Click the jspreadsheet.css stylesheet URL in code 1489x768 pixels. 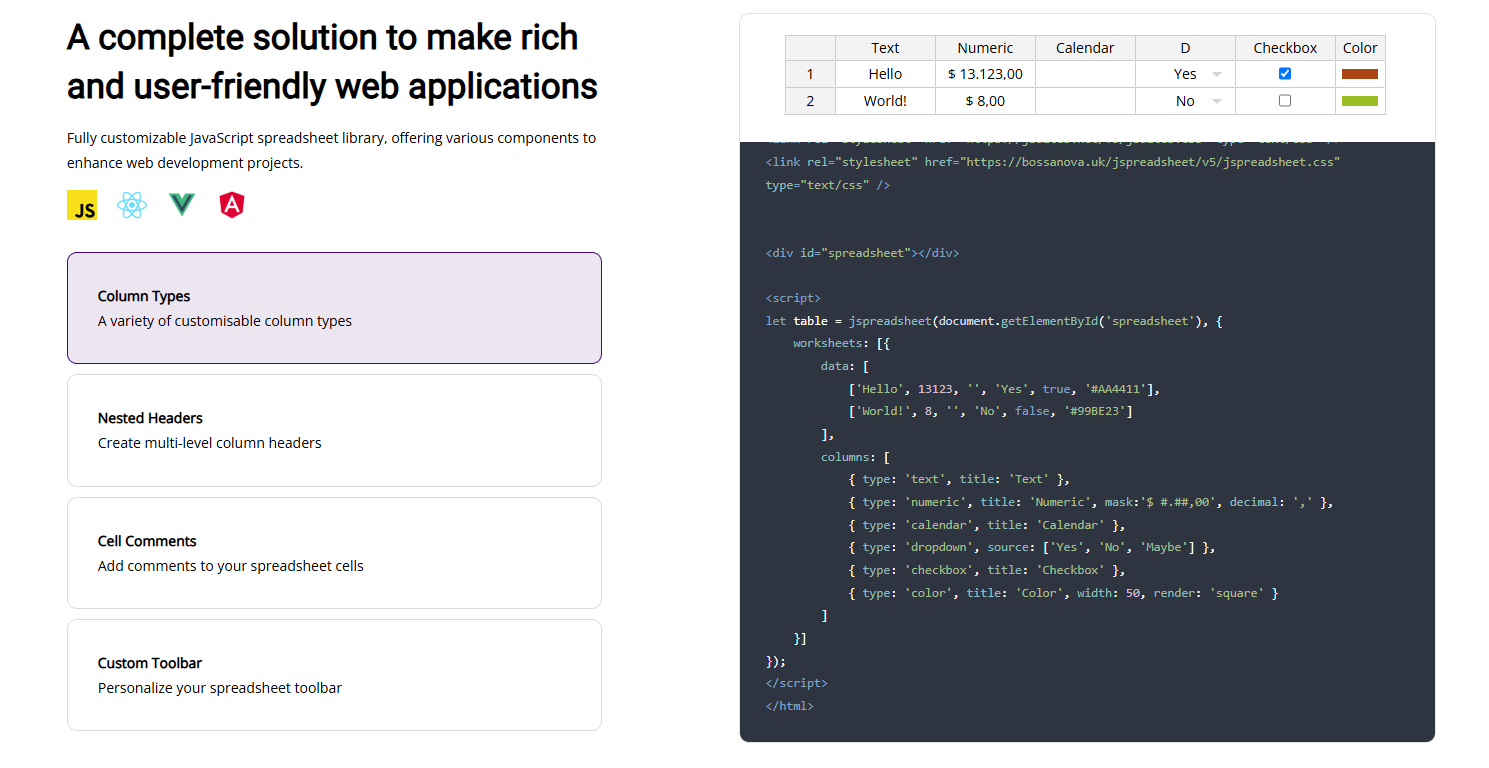click(1150, 162)
